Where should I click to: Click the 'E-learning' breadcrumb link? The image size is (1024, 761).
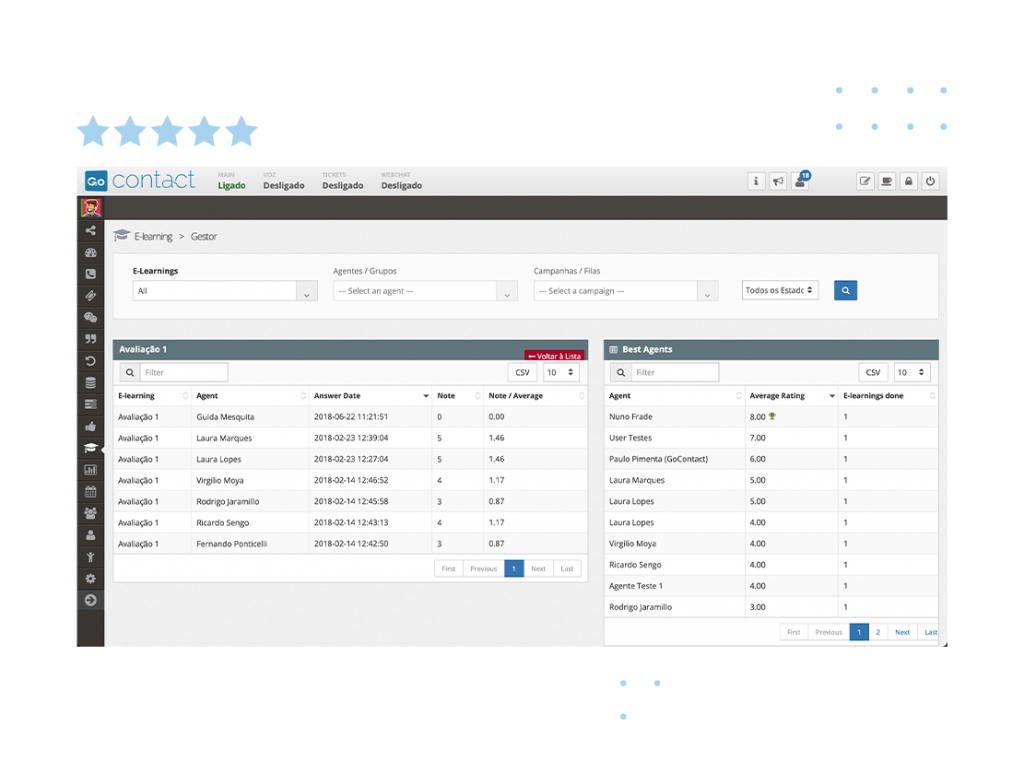point(153,236)
